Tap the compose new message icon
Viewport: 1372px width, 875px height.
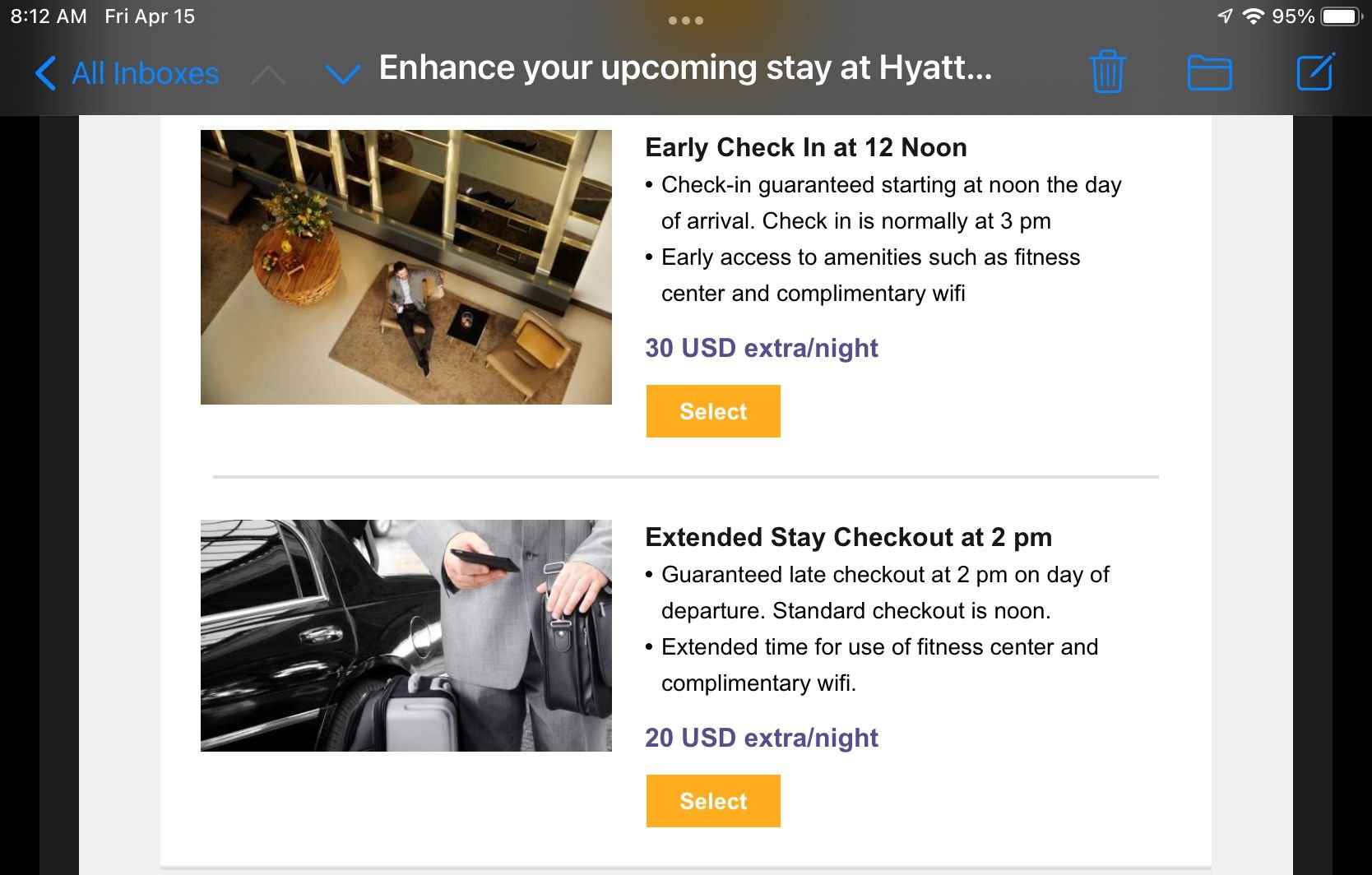point(1314,72)
